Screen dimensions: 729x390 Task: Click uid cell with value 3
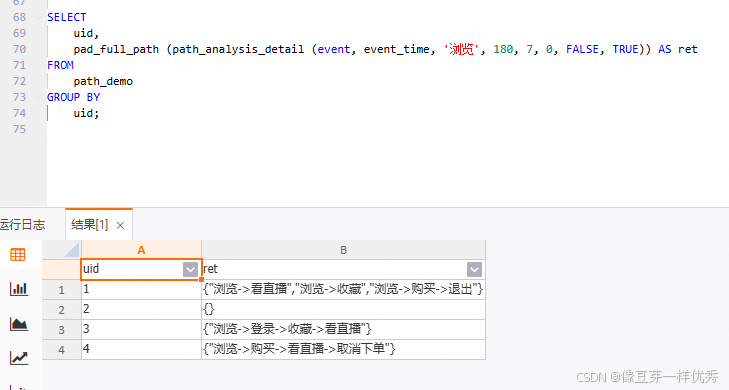point(141,330)
